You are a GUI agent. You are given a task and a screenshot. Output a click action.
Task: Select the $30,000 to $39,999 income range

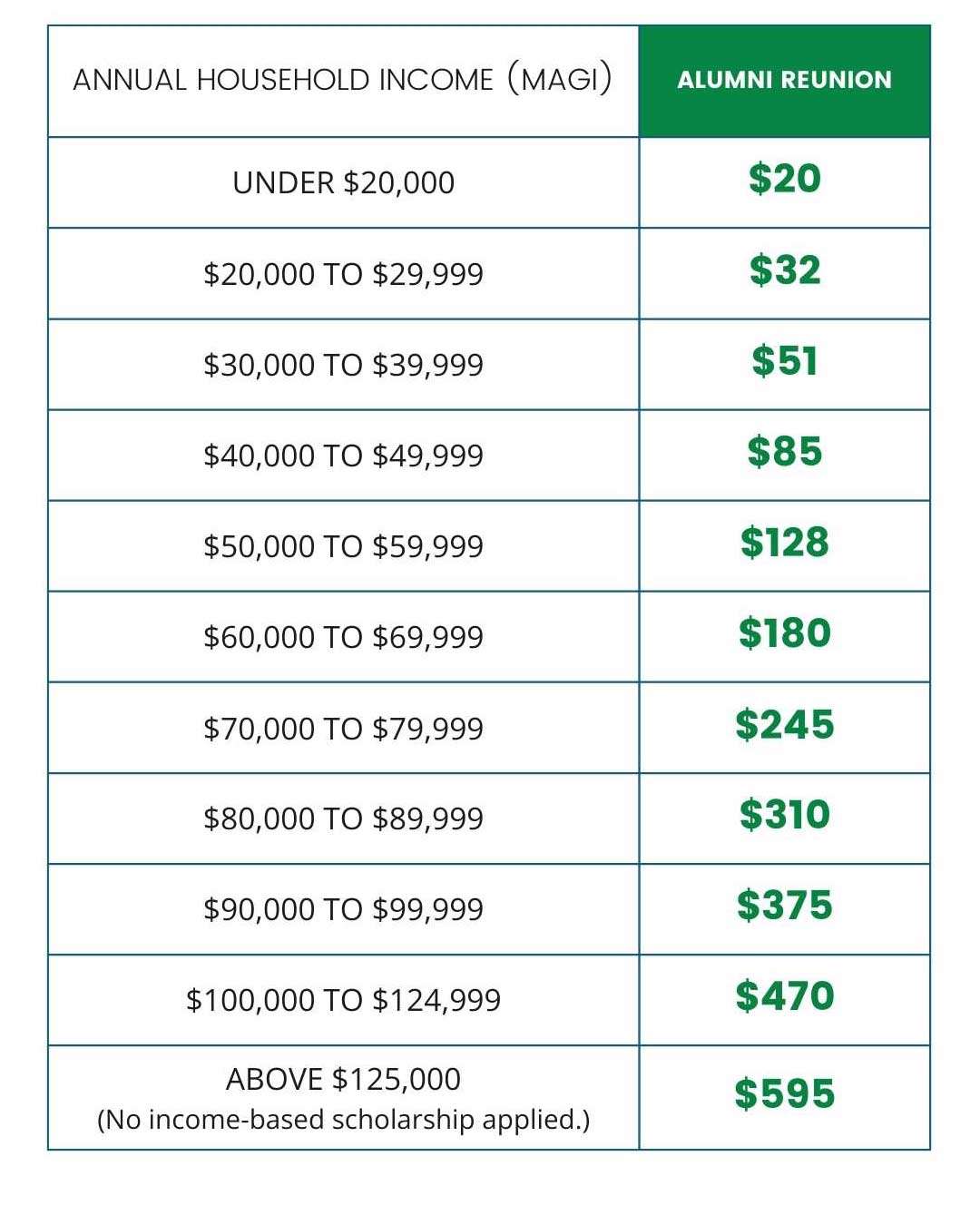[x=343, y=365]
